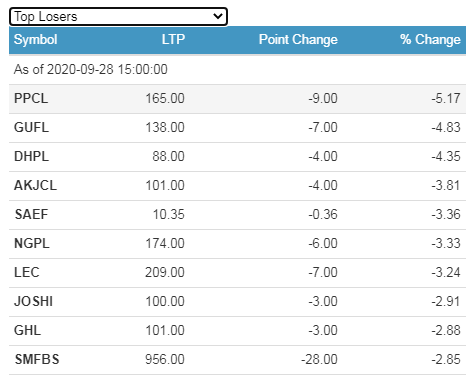Click the Point Change column header

(x=298, y=40)
